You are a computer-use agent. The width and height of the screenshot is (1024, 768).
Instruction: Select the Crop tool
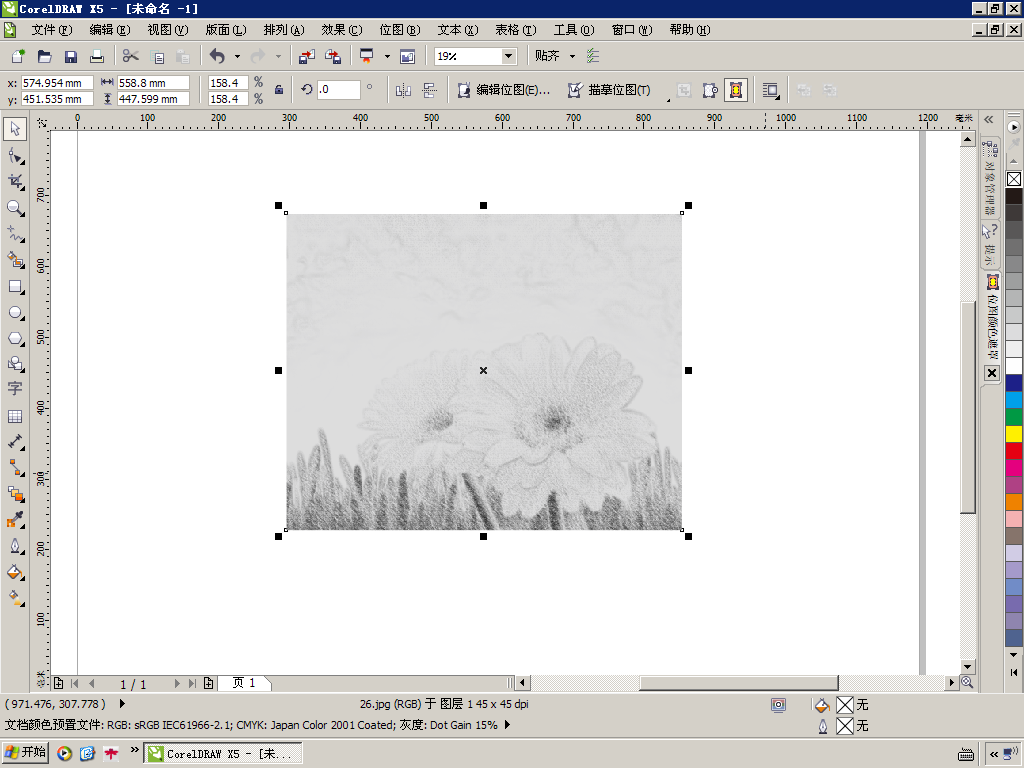[15, 181]
